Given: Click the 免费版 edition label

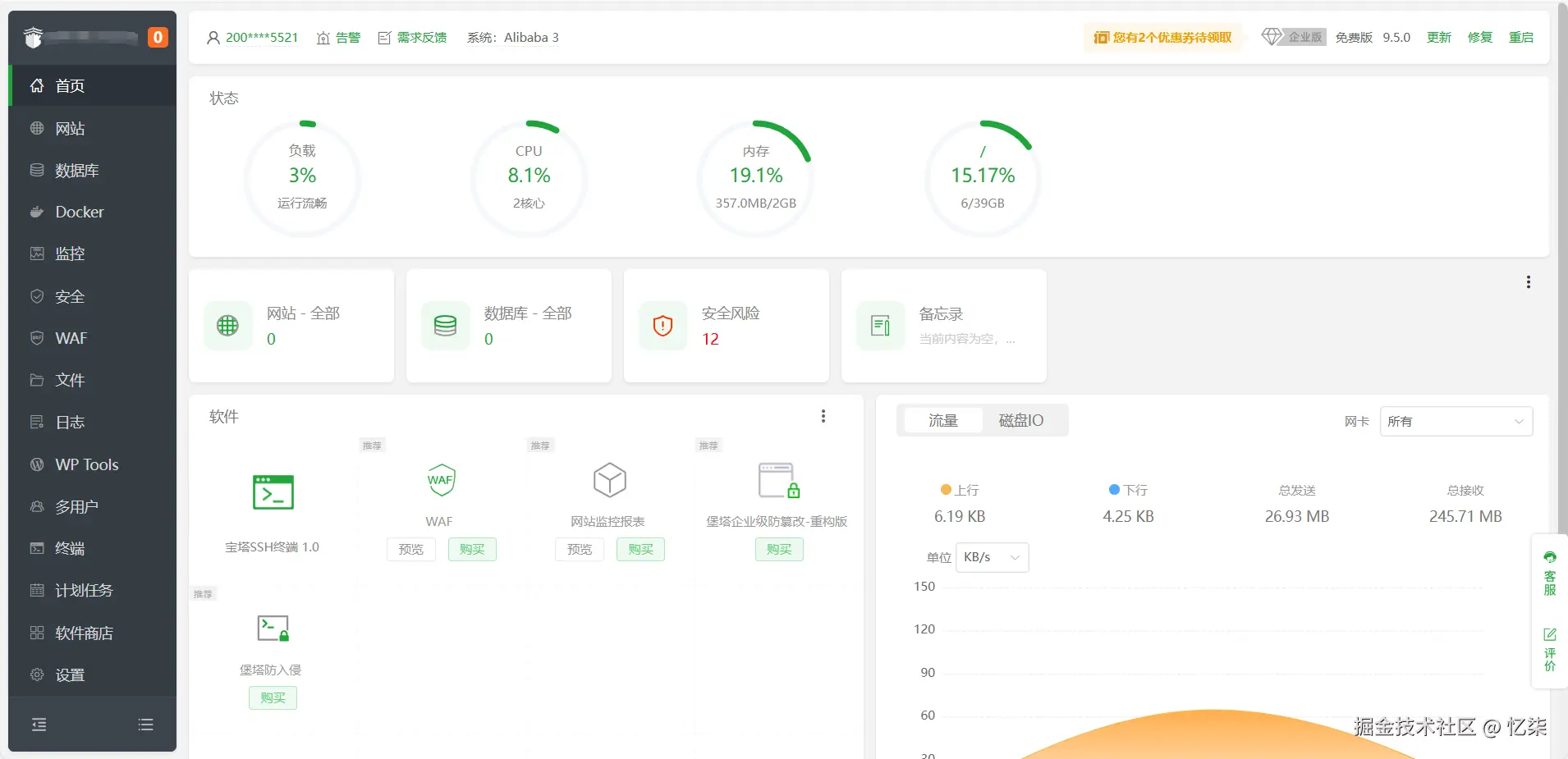Looking at the screenshot, I should 1354,38.
